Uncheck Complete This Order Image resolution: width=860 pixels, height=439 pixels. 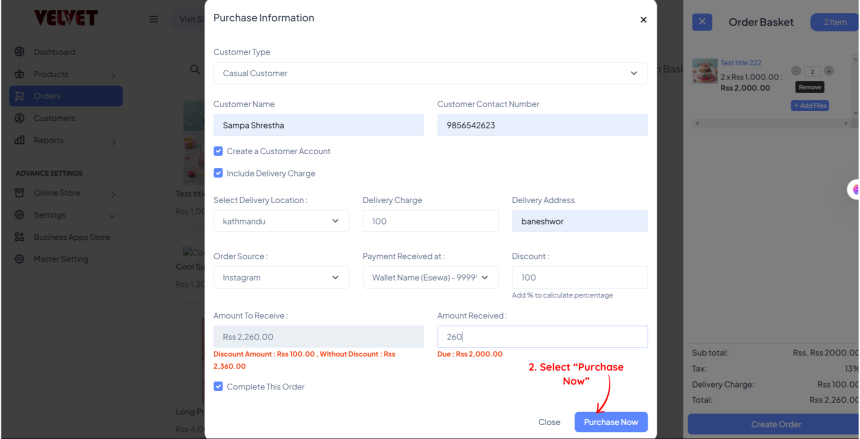click(x=219, y=386)
